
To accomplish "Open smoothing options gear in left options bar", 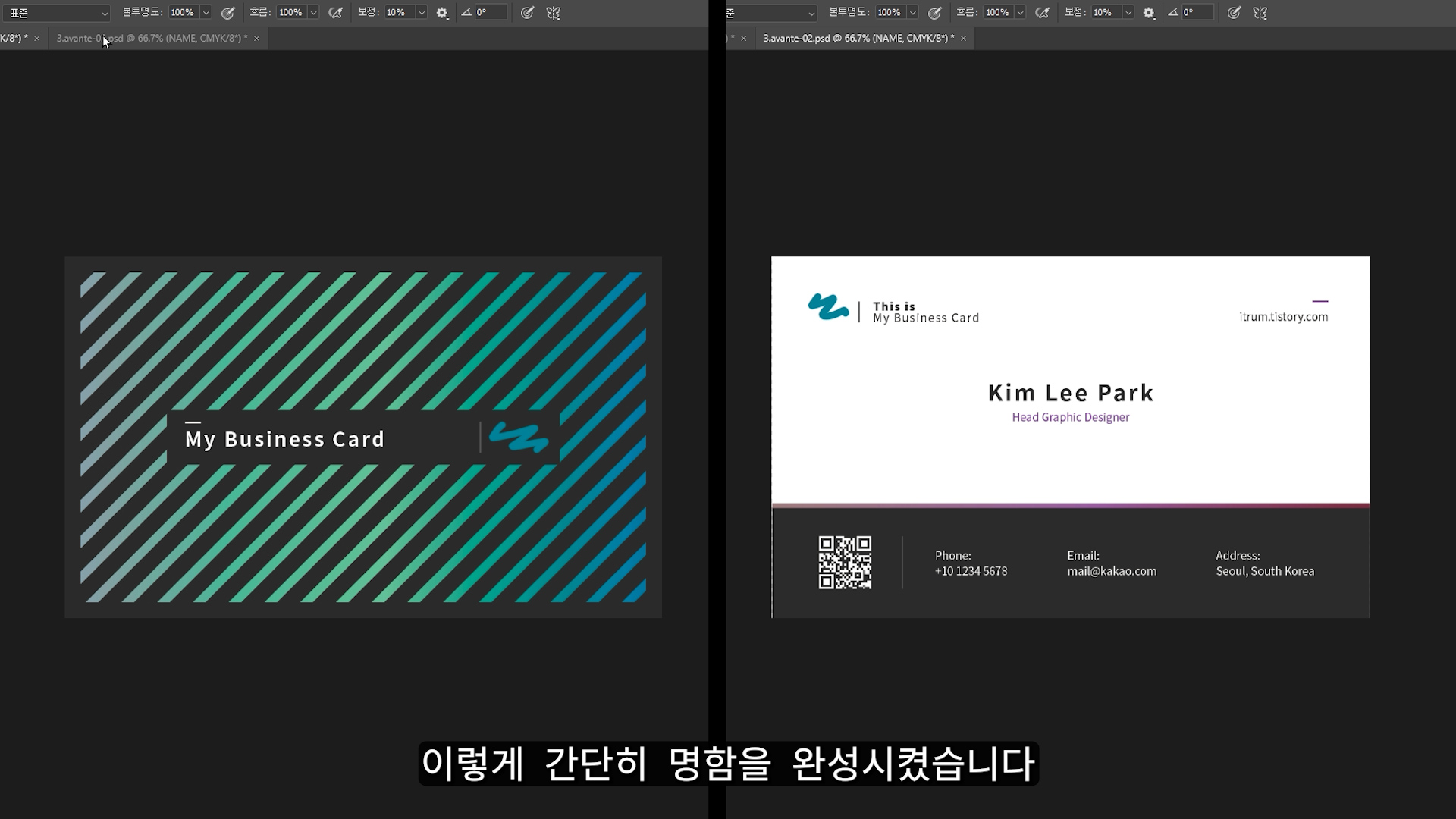I will 442,13.
